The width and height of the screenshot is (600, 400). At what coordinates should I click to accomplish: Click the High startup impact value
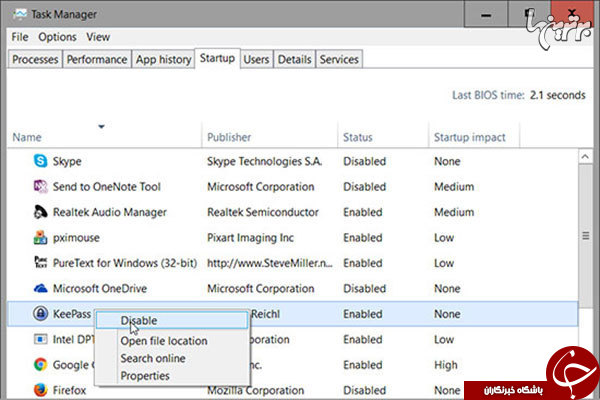click(445, 365)
